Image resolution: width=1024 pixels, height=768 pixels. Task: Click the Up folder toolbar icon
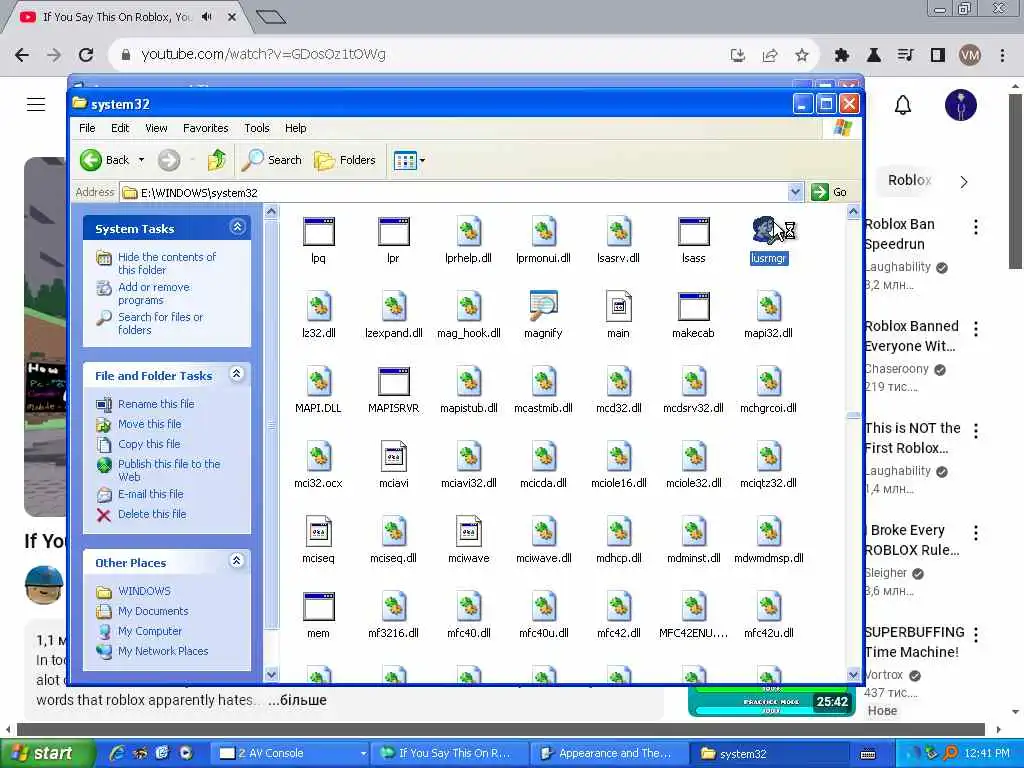217,159
